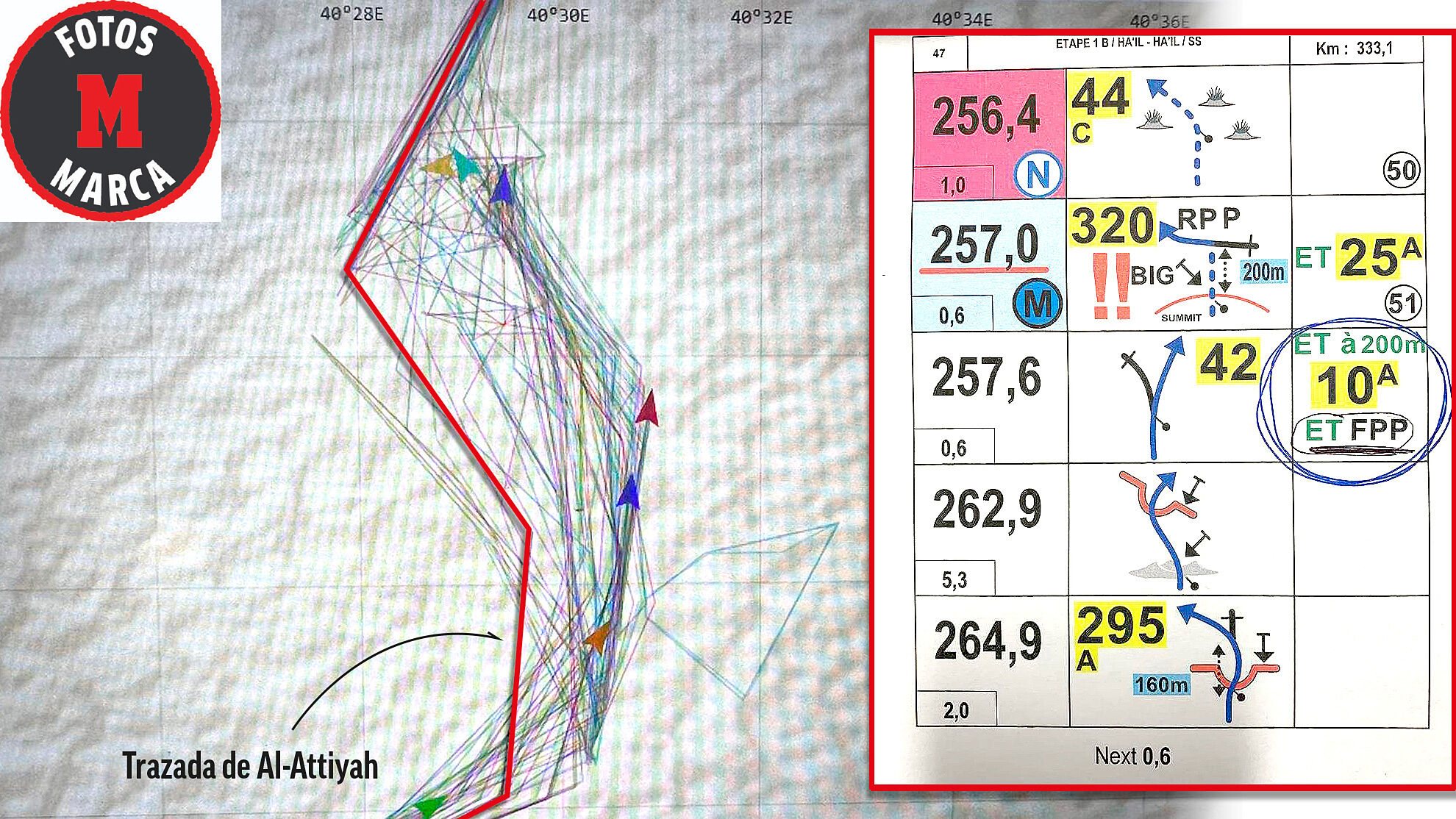Click the blue circled N icon
The width and height of the screenshot is (1456, 819).
coord(1038,175)
